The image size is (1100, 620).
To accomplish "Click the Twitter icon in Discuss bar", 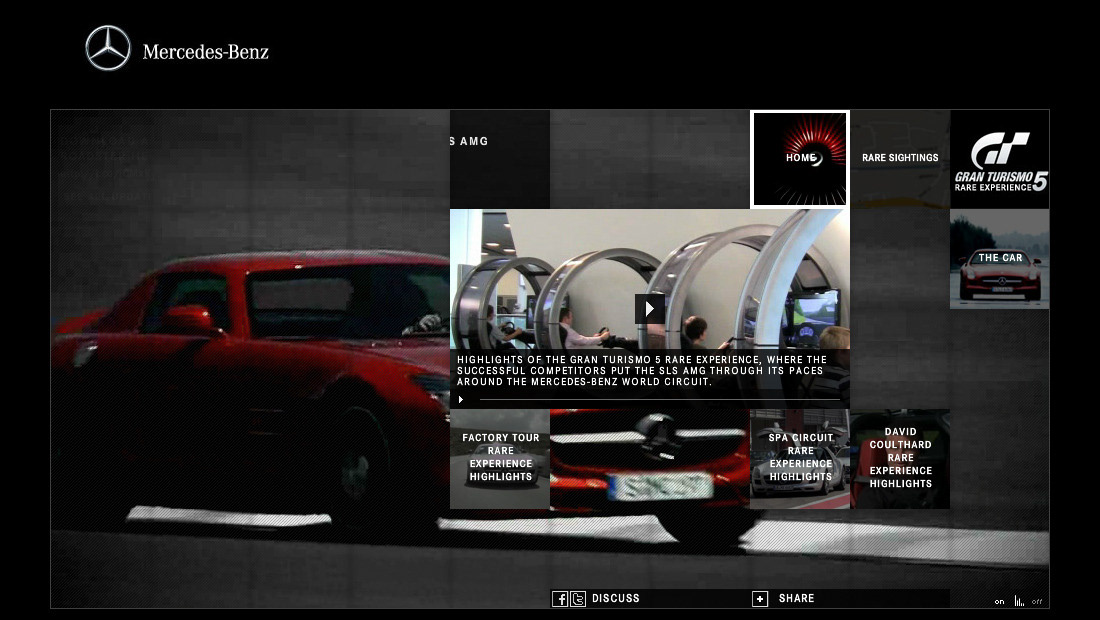I will (x=578, y=599).
